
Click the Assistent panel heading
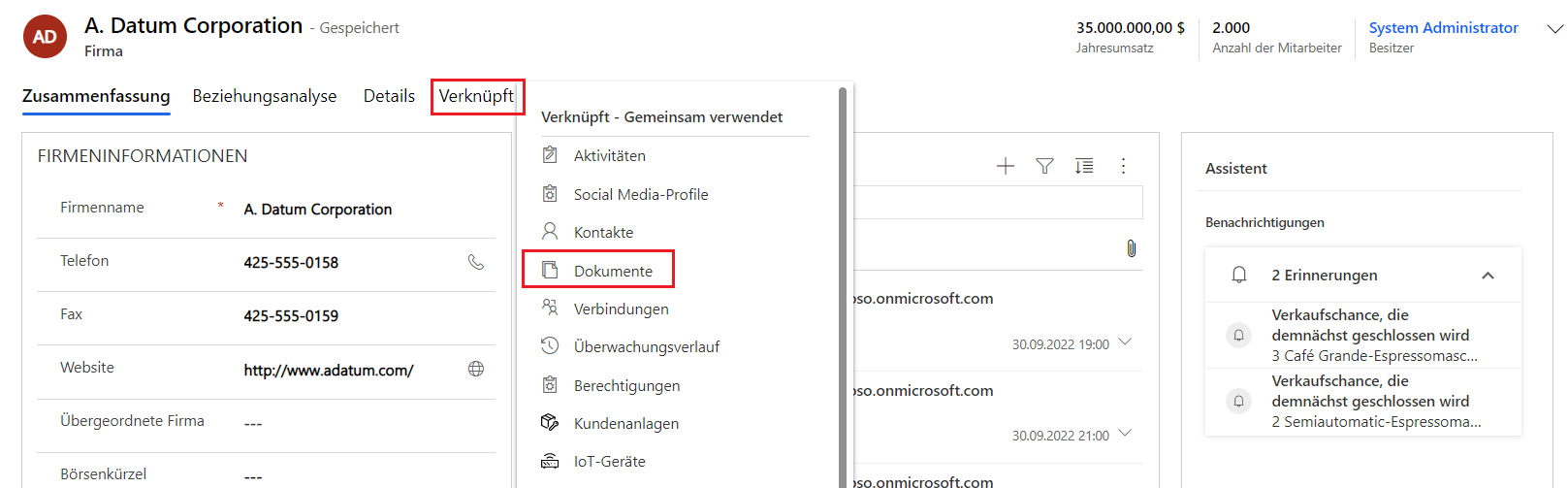pos(1236,169)
